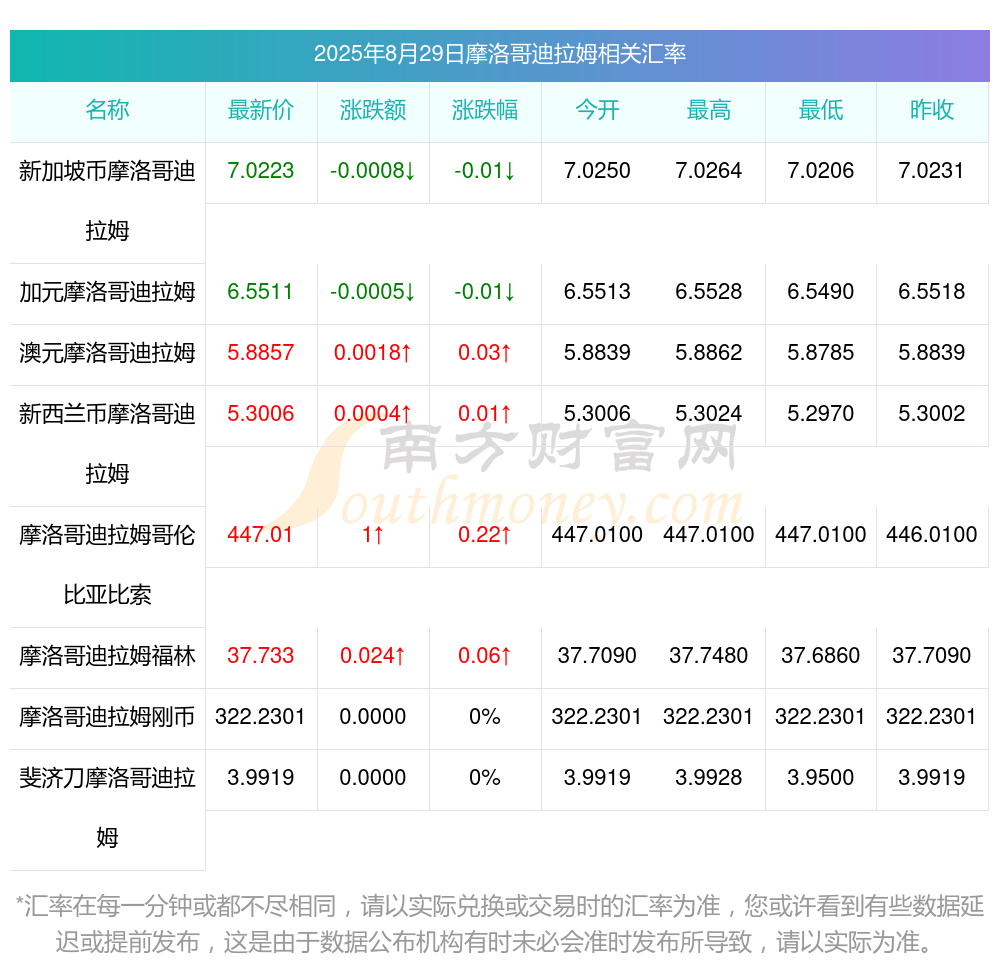1000x973 pixels.
Task: Select row name 摩洛哥迪拉姆刚币
Action: [x=107, y=717]
